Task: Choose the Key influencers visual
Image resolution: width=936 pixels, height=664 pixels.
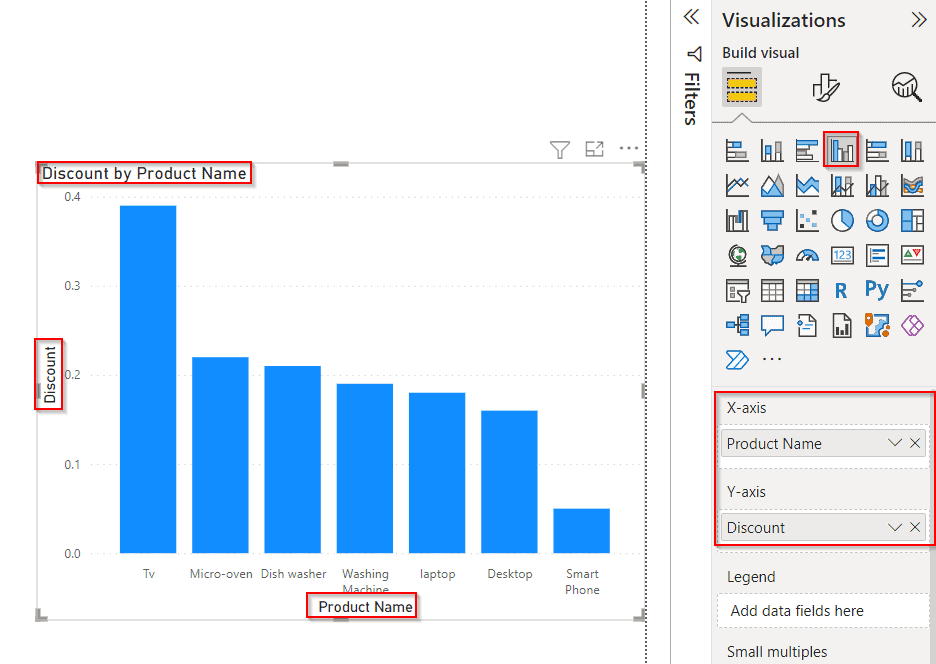Action: (x=912, y=291)
